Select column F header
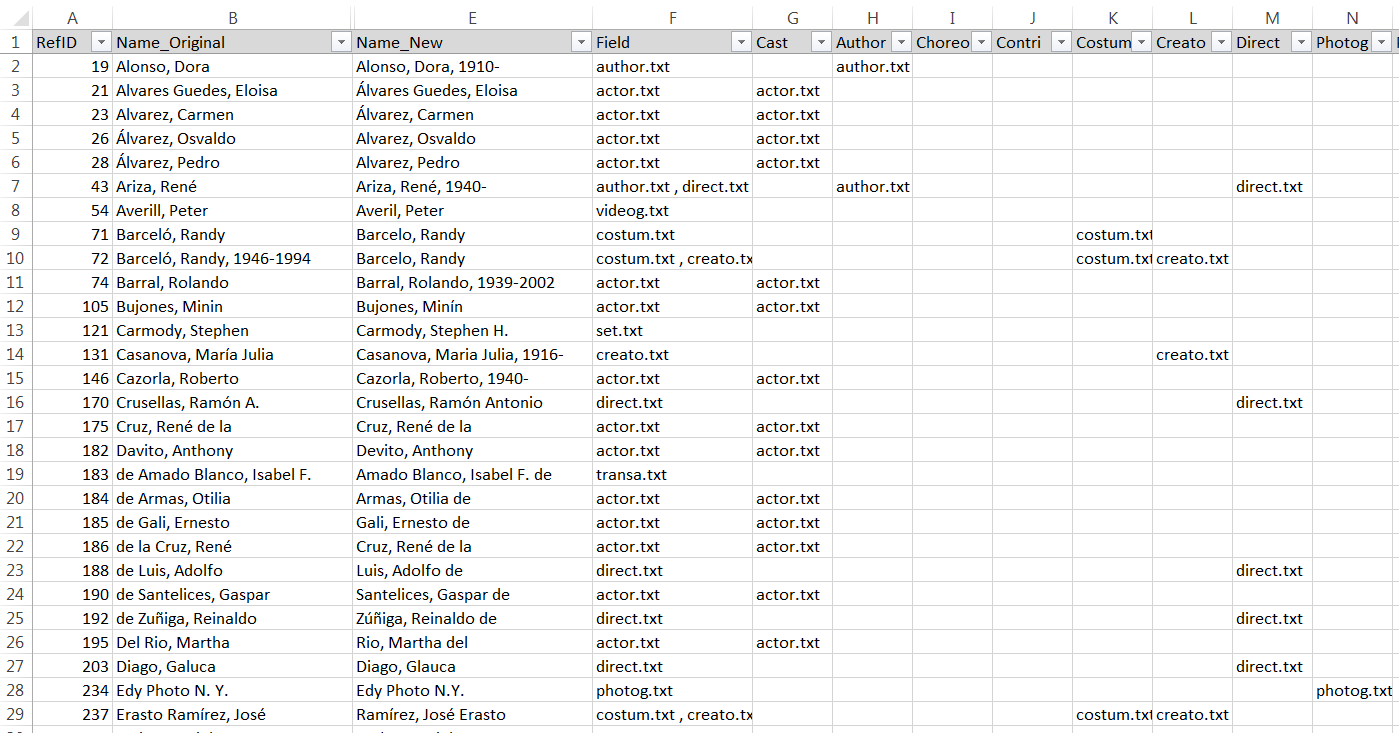This screenshot has height=733, width=1399. (672, 17)
